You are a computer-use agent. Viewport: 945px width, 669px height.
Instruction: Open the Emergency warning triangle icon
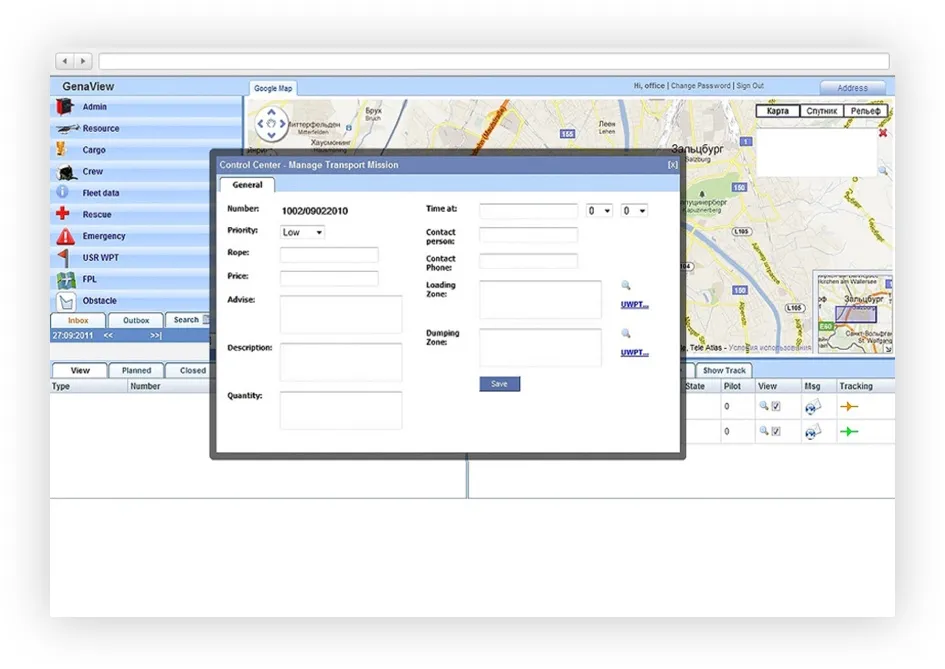point(65,236)
